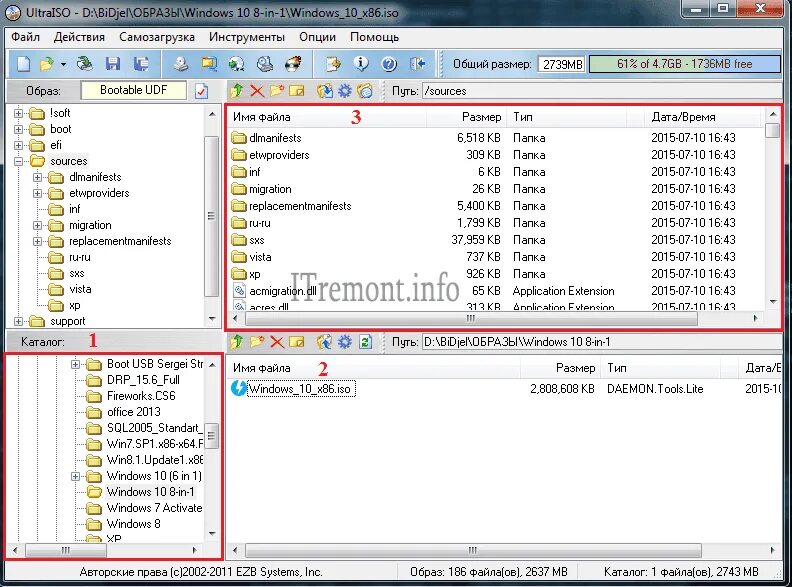Open the Файл menu
Screen dimensions: 792x587
(x=26, y=37)
